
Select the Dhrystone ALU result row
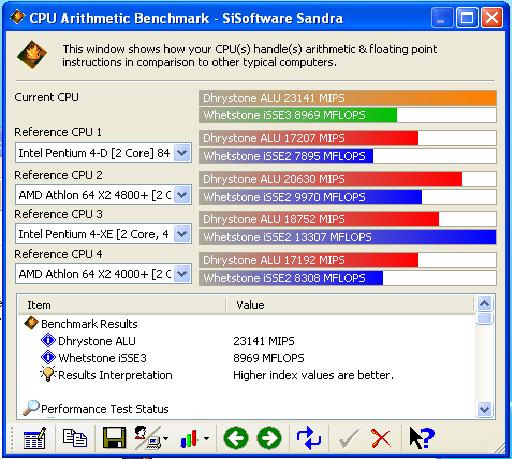click(x=246, y=341)
